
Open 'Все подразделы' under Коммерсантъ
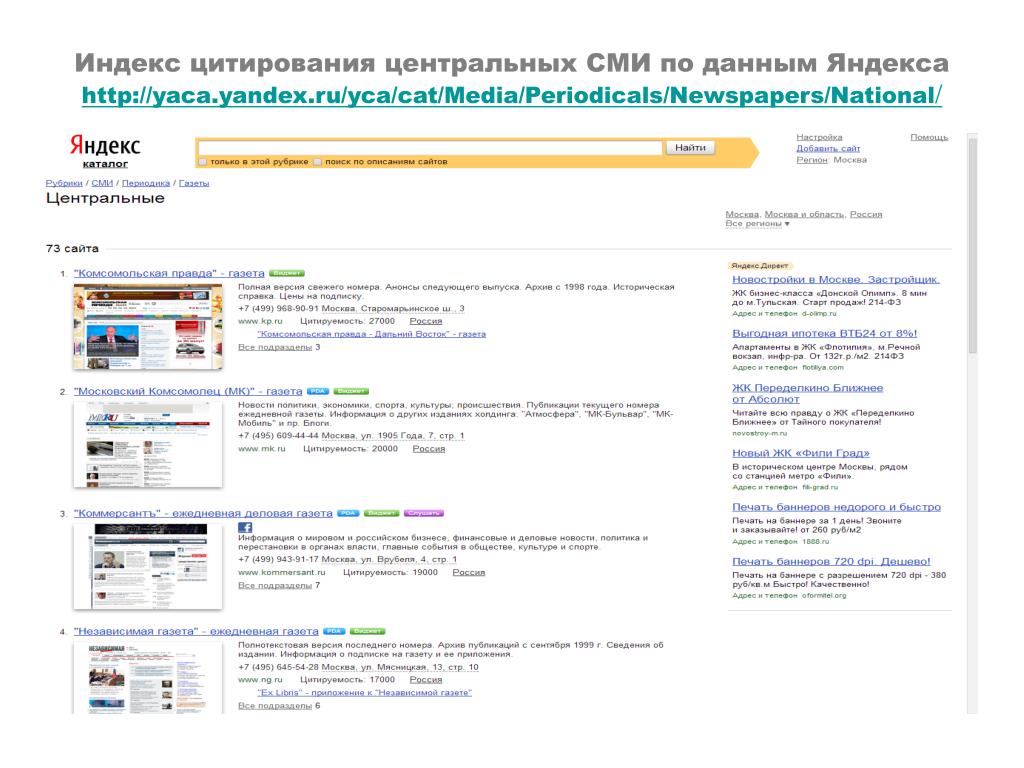point(275,585)
